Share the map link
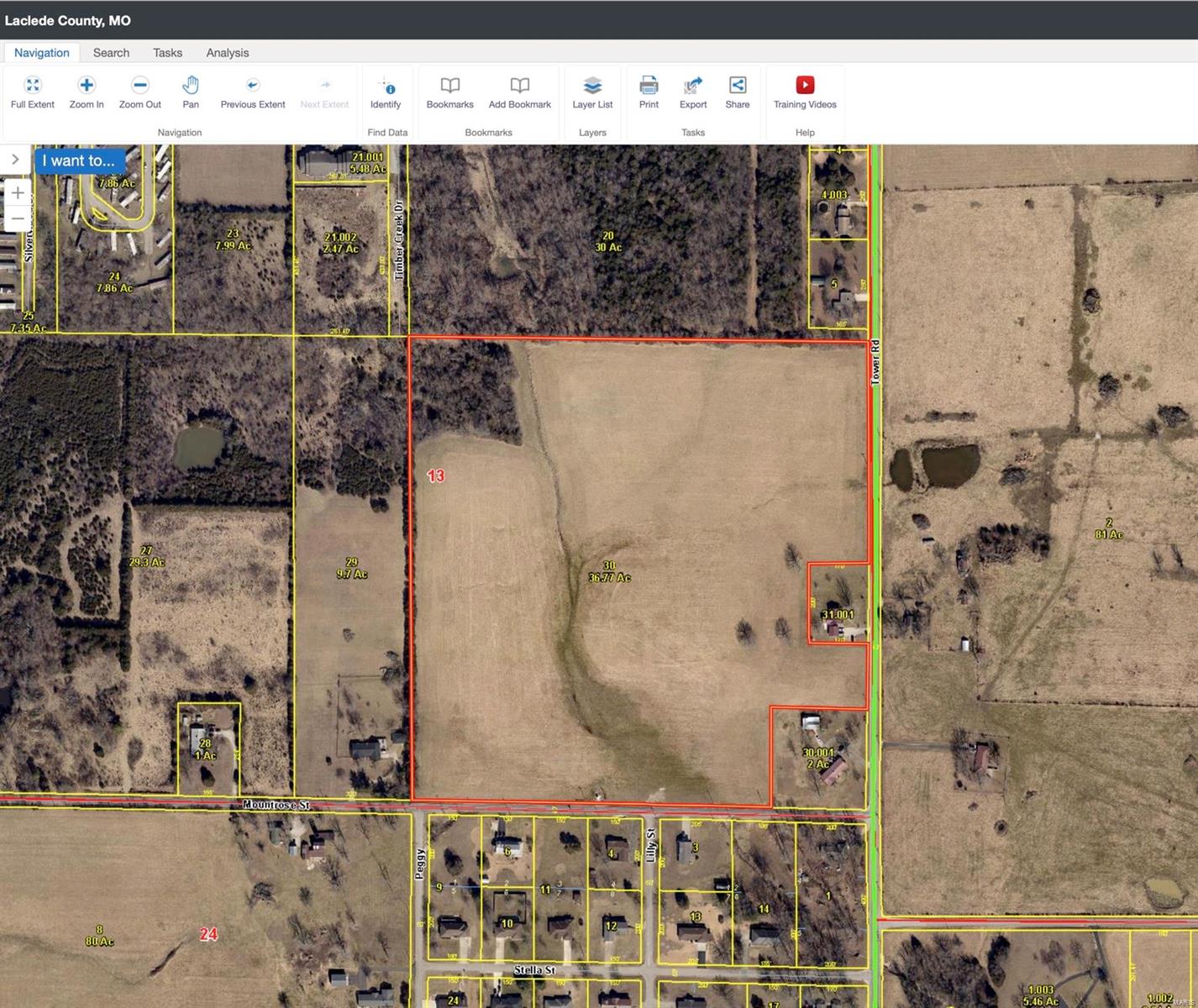 737,86
